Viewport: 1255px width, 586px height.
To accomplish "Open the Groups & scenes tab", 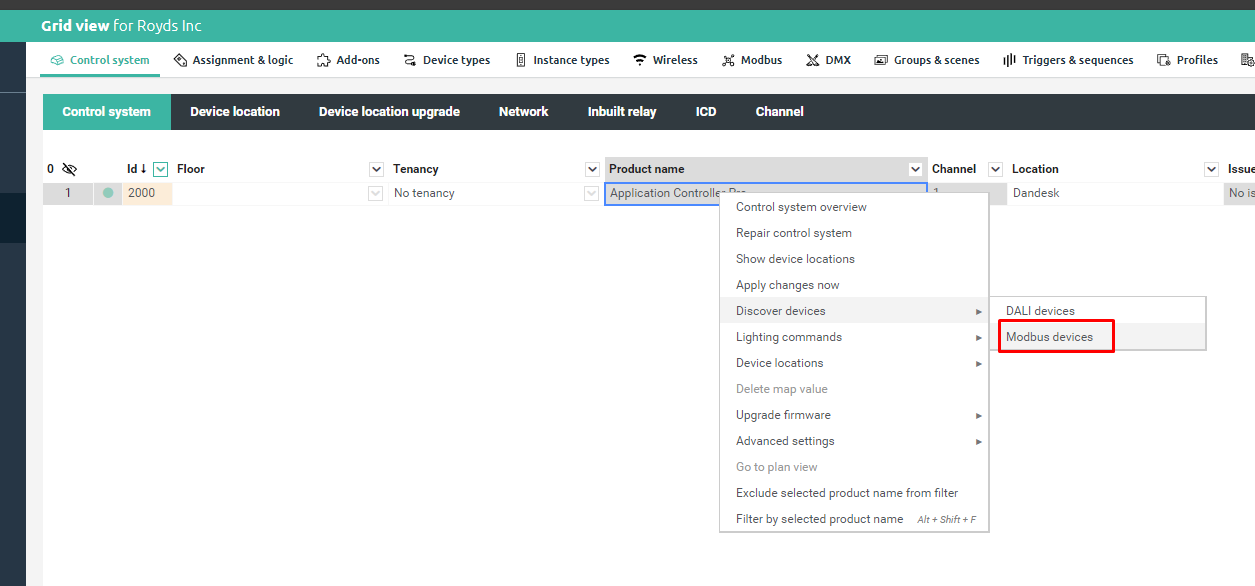I will pos(926,60).
